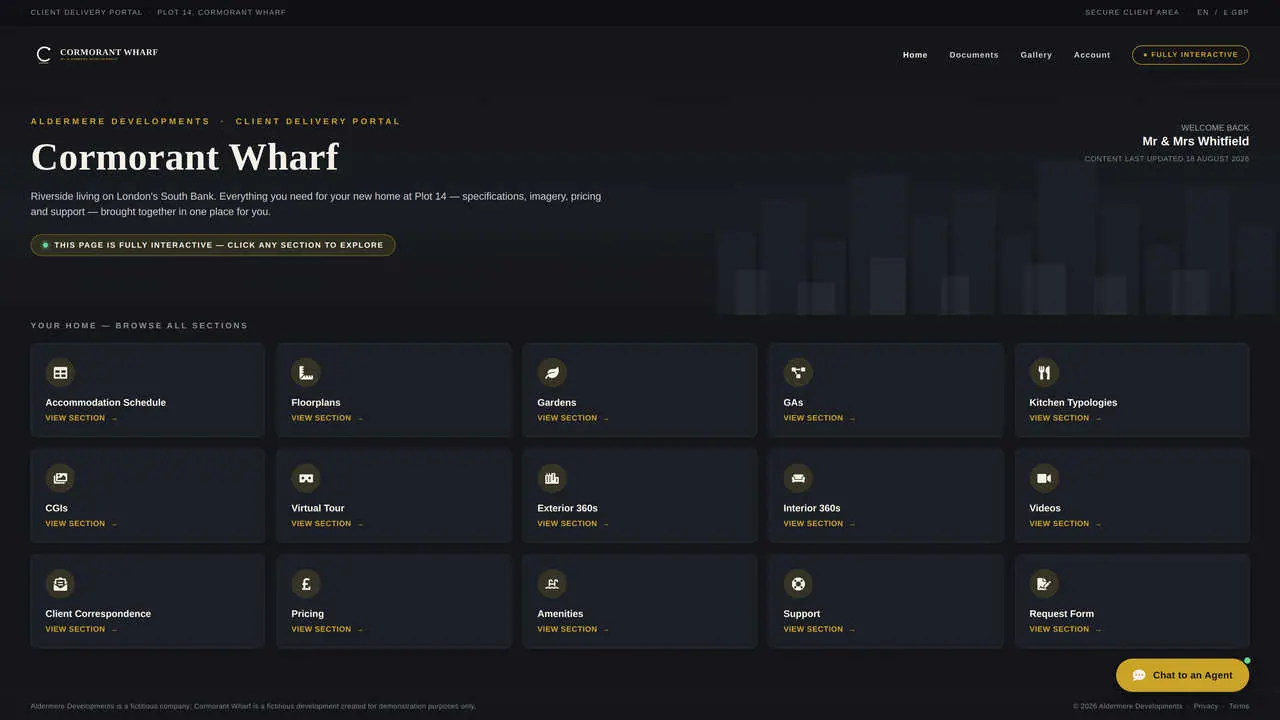1280x720 pixels.
Task: Open the Amenities swimmer icon
Action: 552,584
